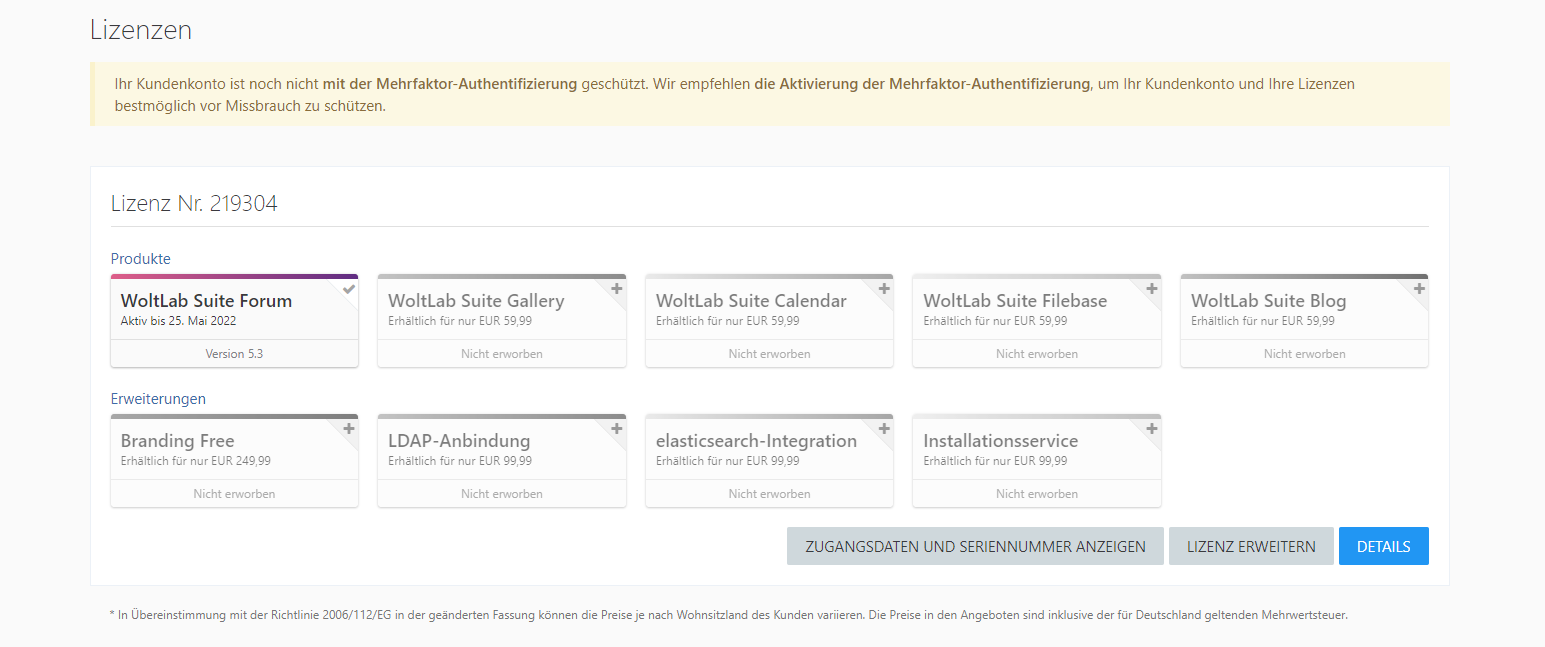Open the Details button
The width and height of the screenshot is (1545, 647).
coord(1383,546)
